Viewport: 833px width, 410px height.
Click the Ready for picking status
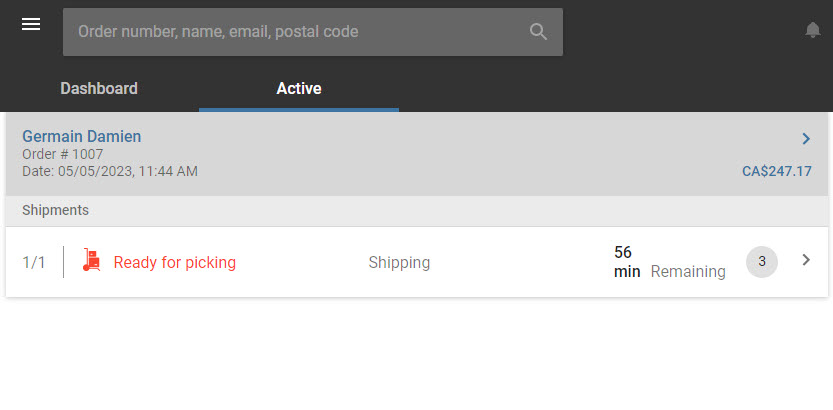(175, 262)
